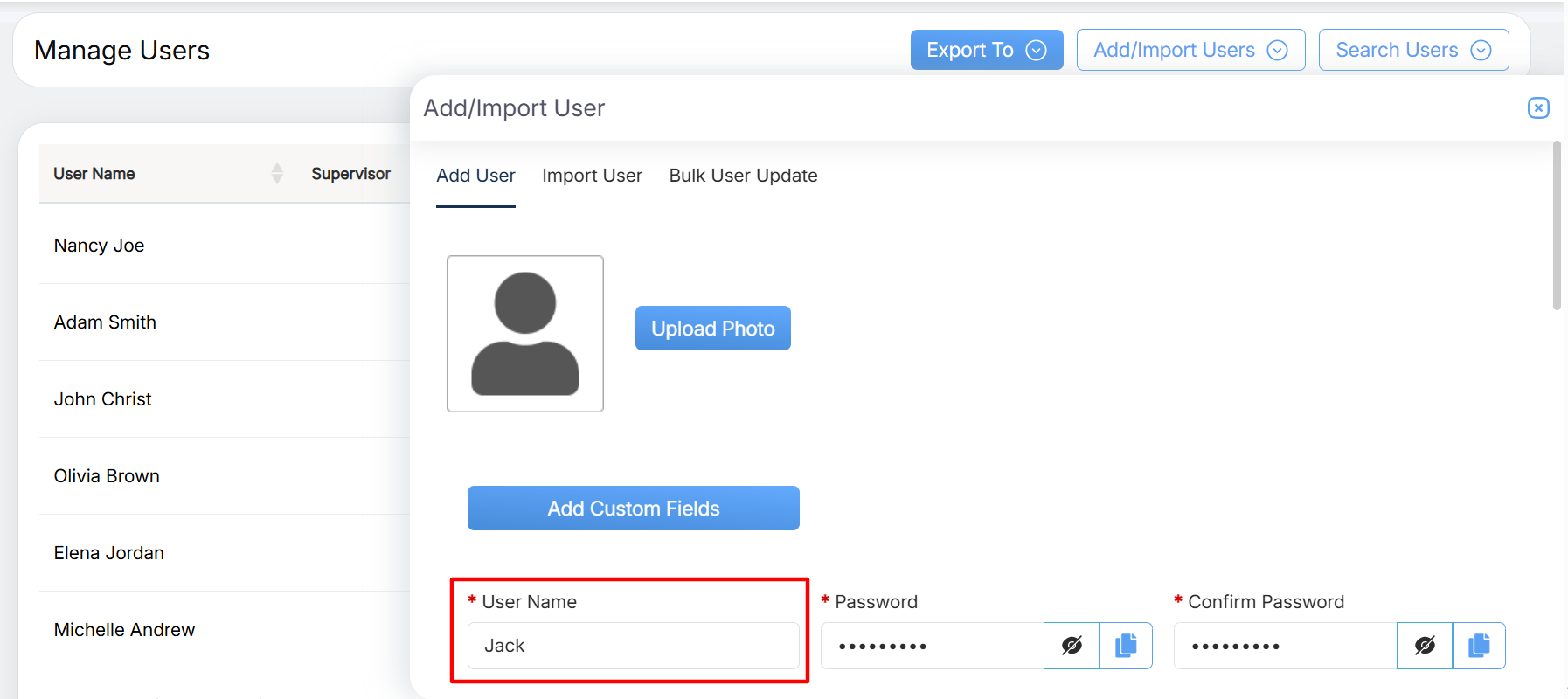This screenshot has height=699, width=1568.
Task: Expand the Add/Import Users dropdown
Action: pyautogui.click(x=1190, y=50)
